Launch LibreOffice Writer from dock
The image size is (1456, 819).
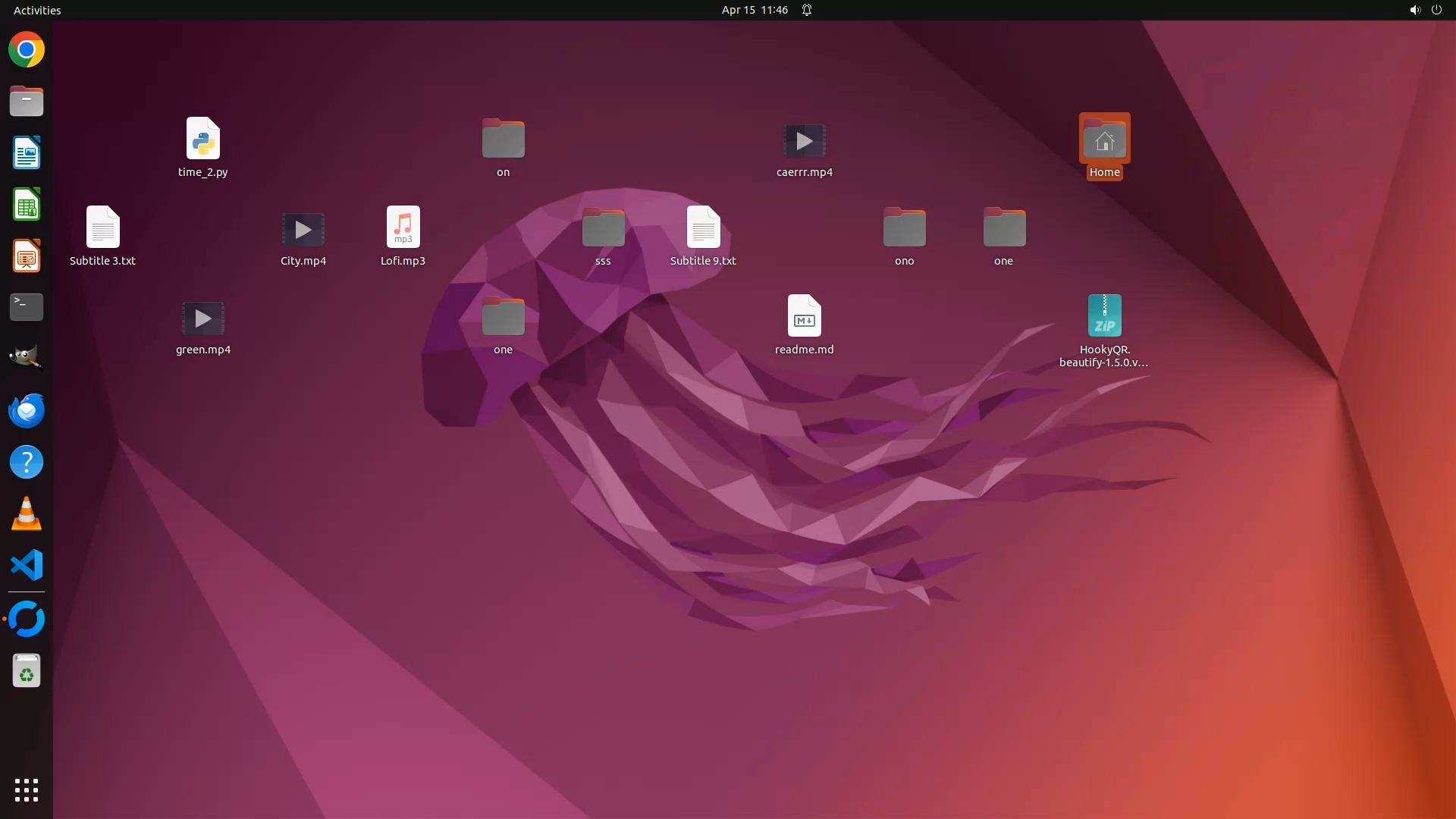click(x=27, y=153)
